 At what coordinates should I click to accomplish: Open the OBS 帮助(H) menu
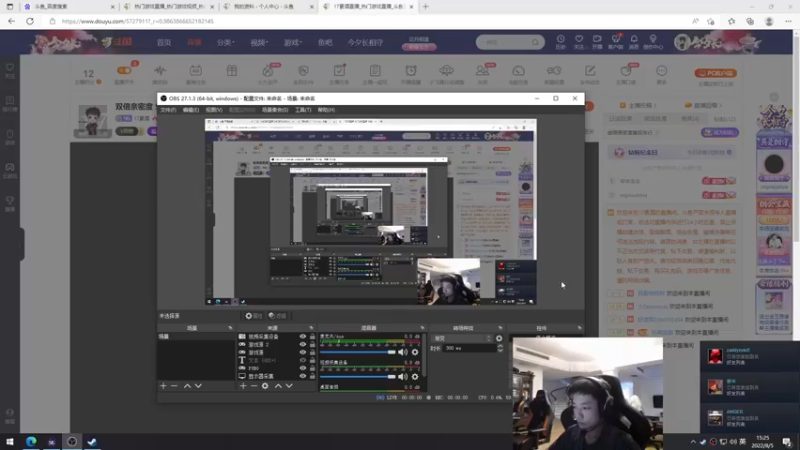point(326,110)
